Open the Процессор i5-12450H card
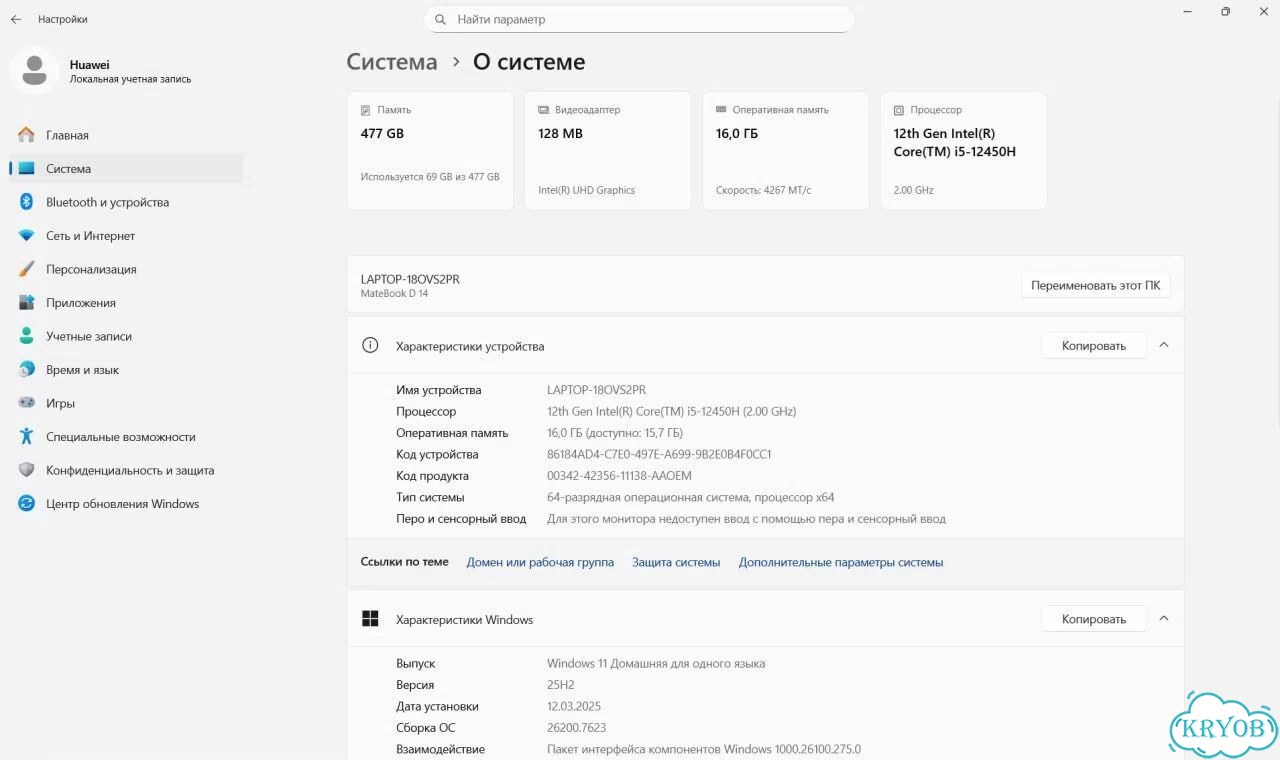 click(964, 151)
